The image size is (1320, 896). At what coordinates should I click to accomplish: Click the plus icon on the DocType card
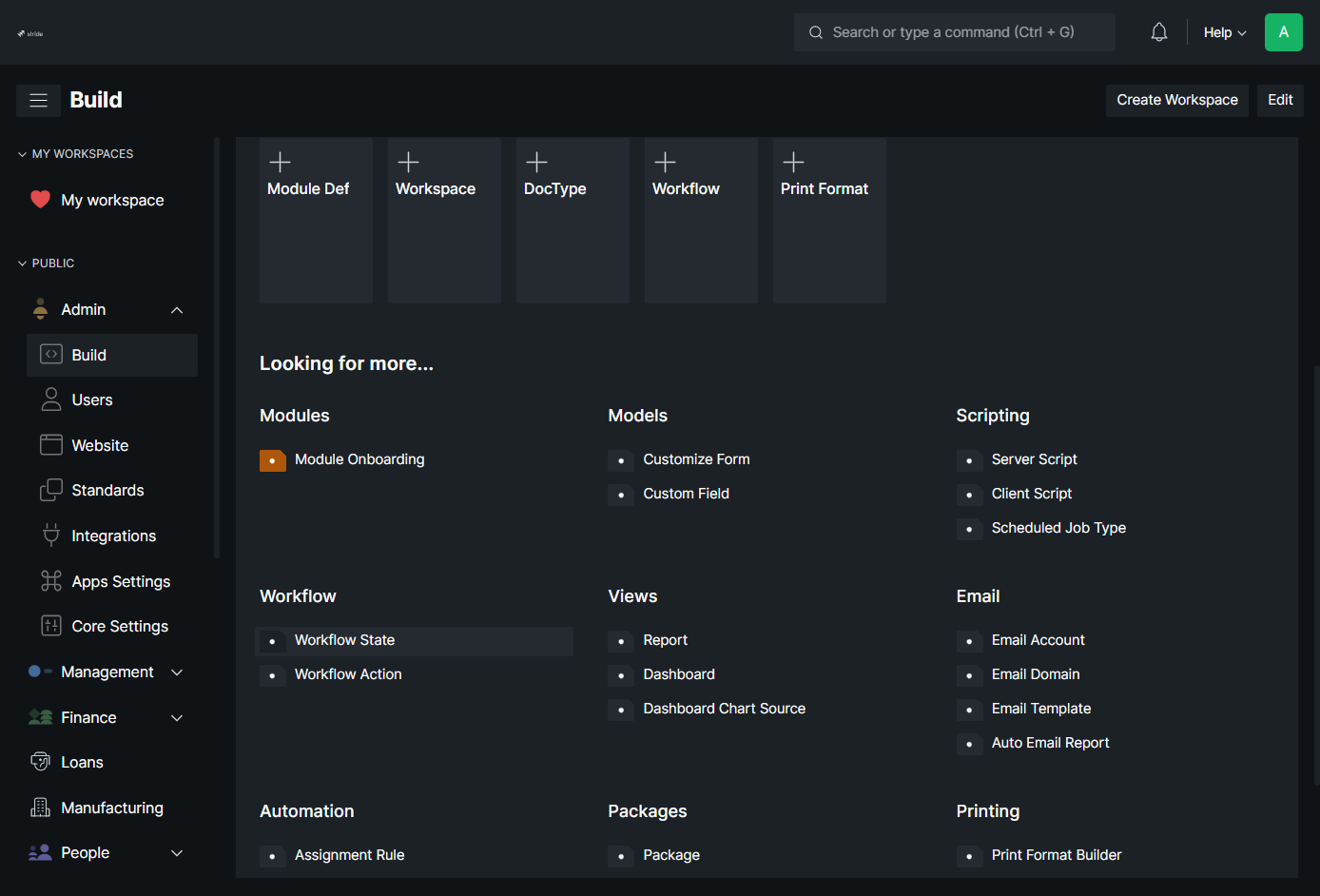[536, 162]
